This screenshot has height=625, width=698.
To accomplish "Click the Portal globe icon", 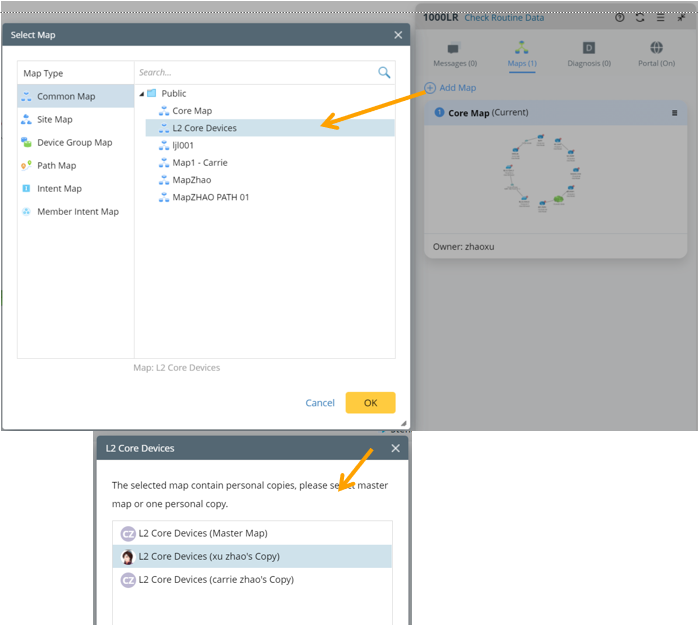I will [x=656, y=48].
